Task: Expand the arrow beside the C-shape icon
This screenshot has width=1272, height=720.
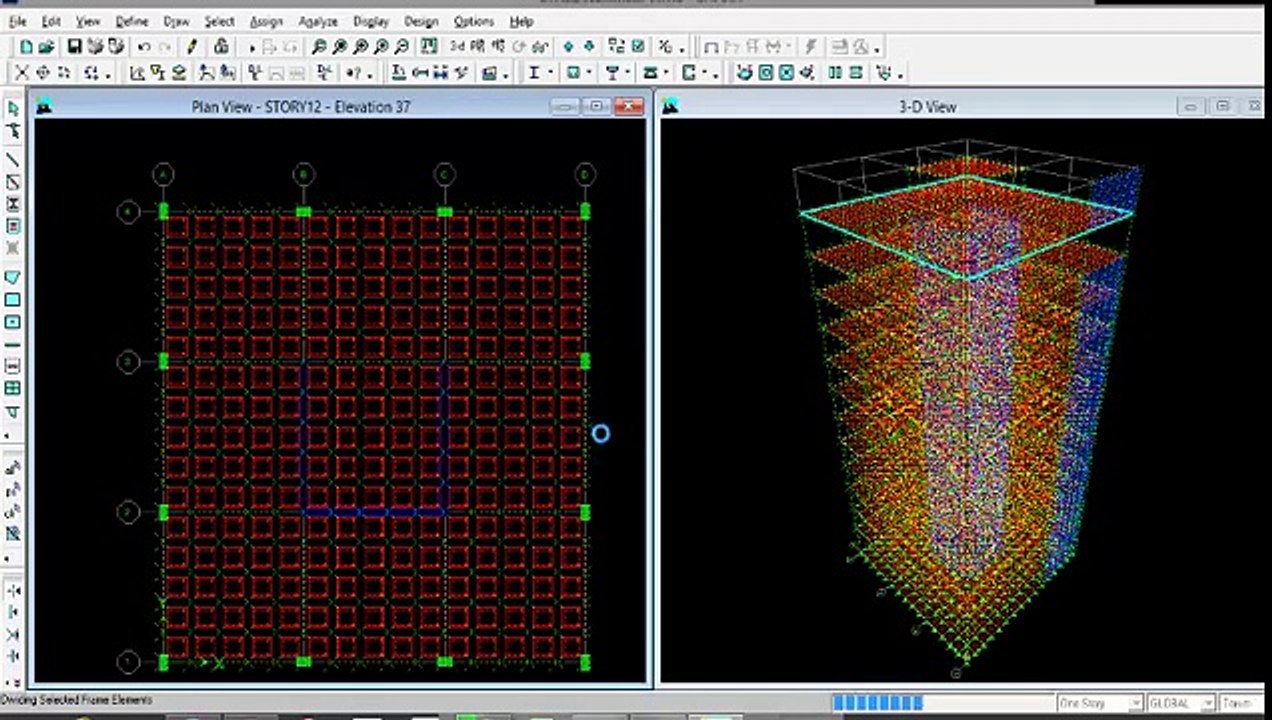Action: point(704,73)
